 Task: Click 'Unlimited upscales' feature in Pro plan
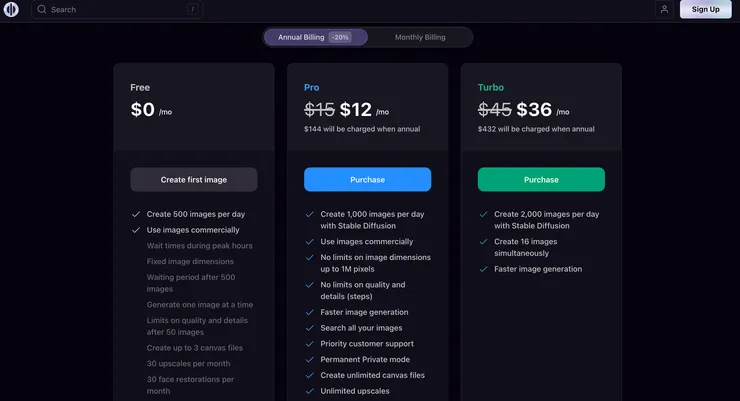coord(355,391)
